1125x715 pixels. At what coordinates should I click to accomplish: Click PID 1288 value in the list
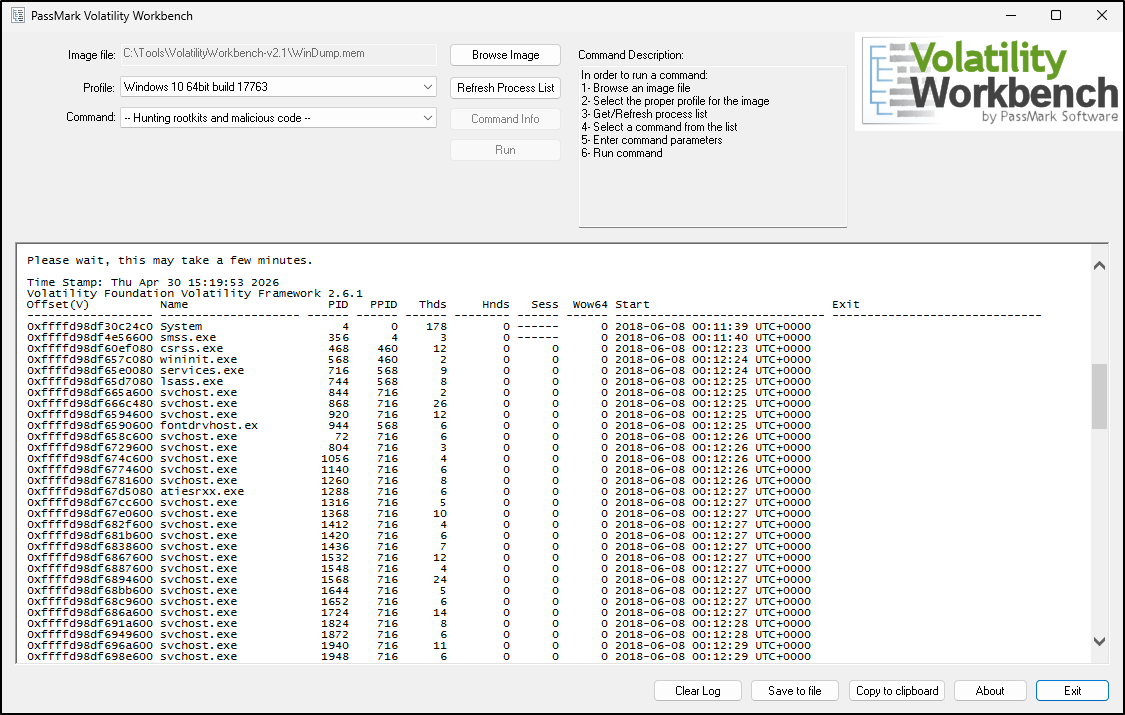[x=335, y=491]
